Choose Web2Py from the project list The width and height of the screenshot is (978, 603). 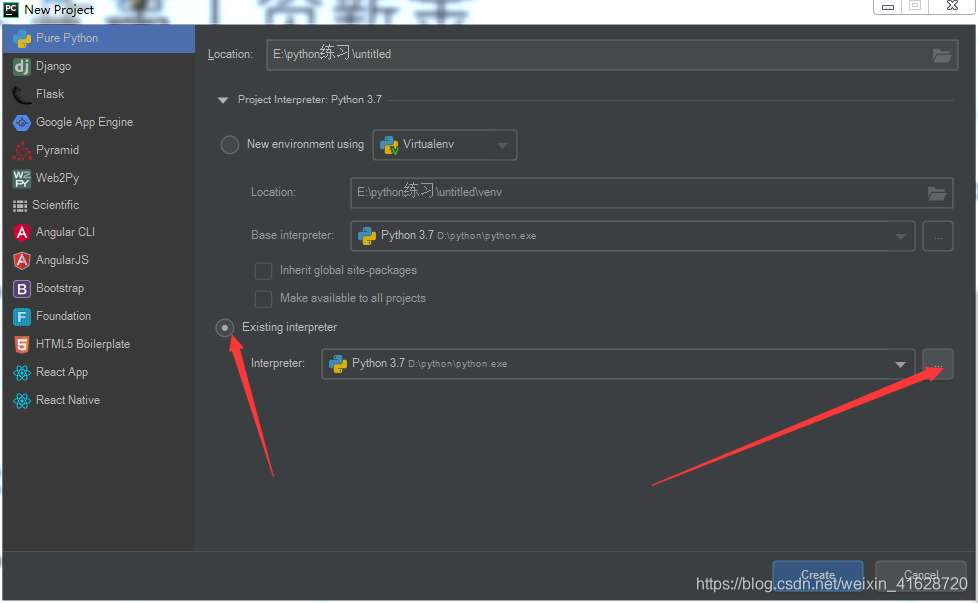[x=62, y=177]
